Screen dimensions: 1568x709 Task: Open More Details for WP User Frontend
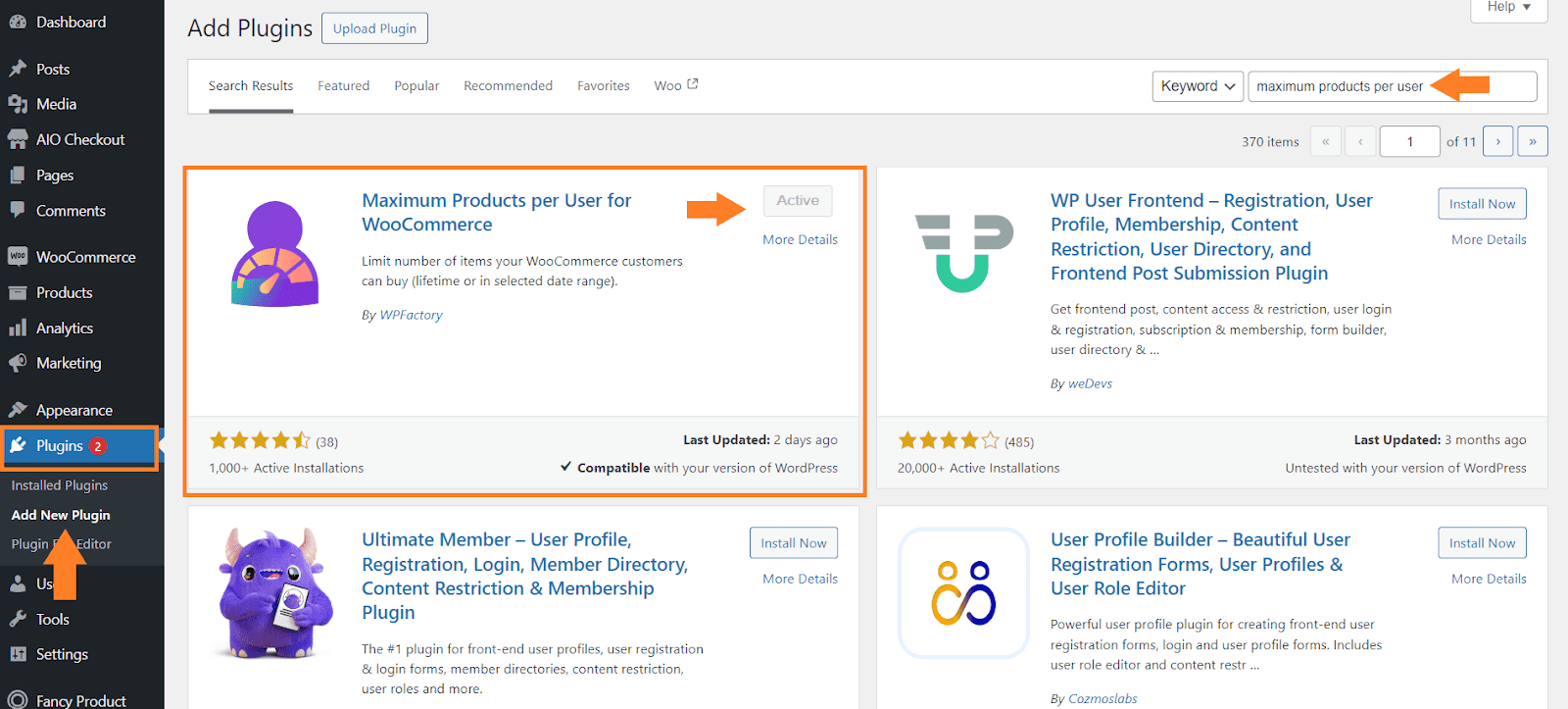1489,239
